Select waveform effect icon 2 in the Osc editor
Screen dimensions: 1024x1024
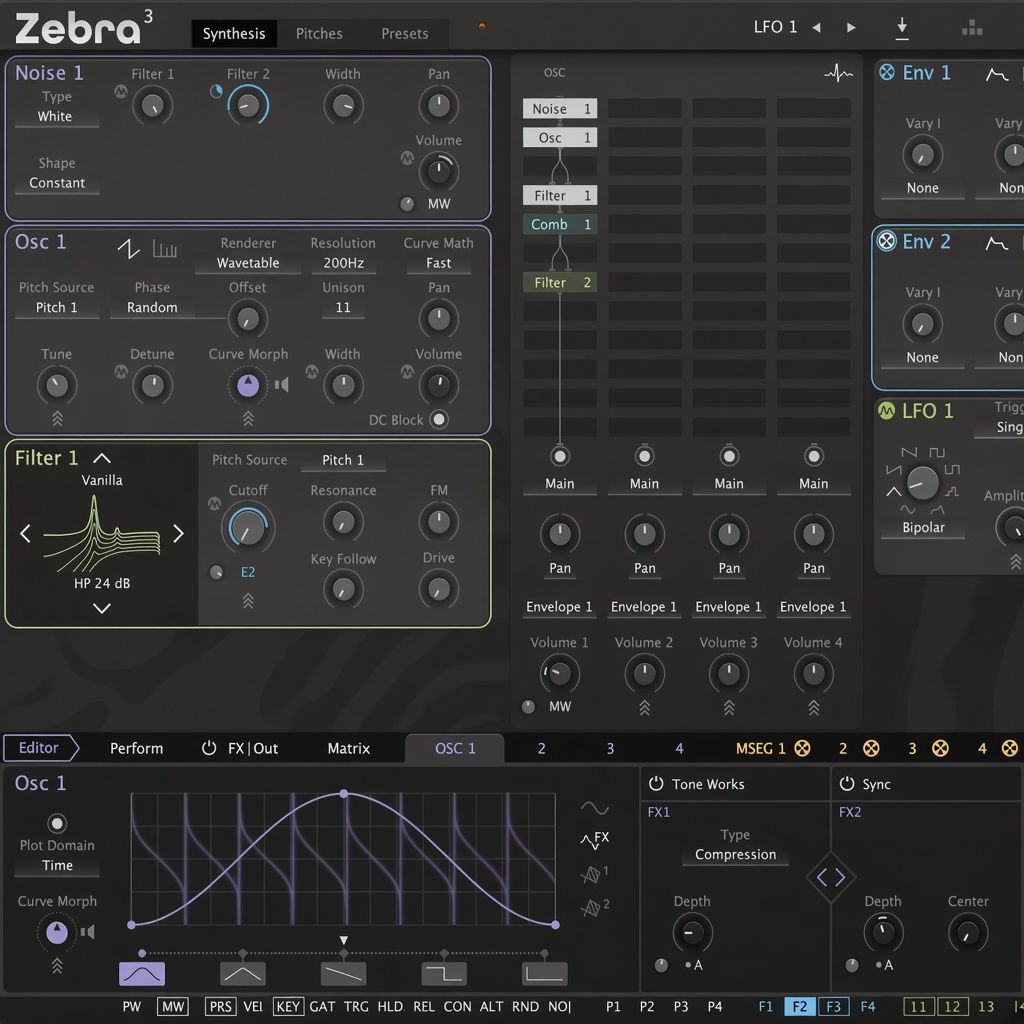[x=594, y=906]
